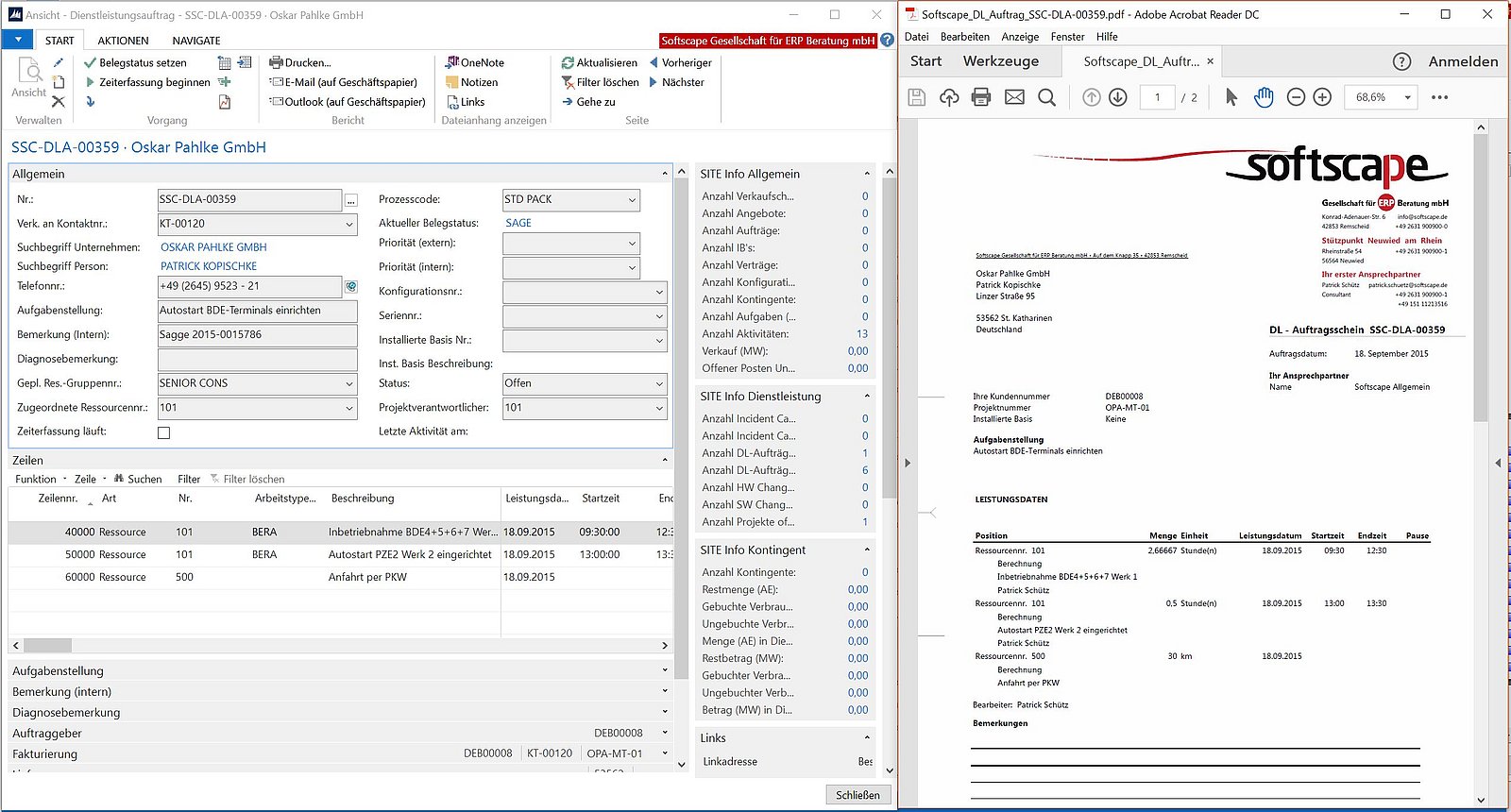This screenshot has width=1511, height=812.
Task: Click OSKAR PAHLKE GMBH link
Action: (x=213, y=247)
